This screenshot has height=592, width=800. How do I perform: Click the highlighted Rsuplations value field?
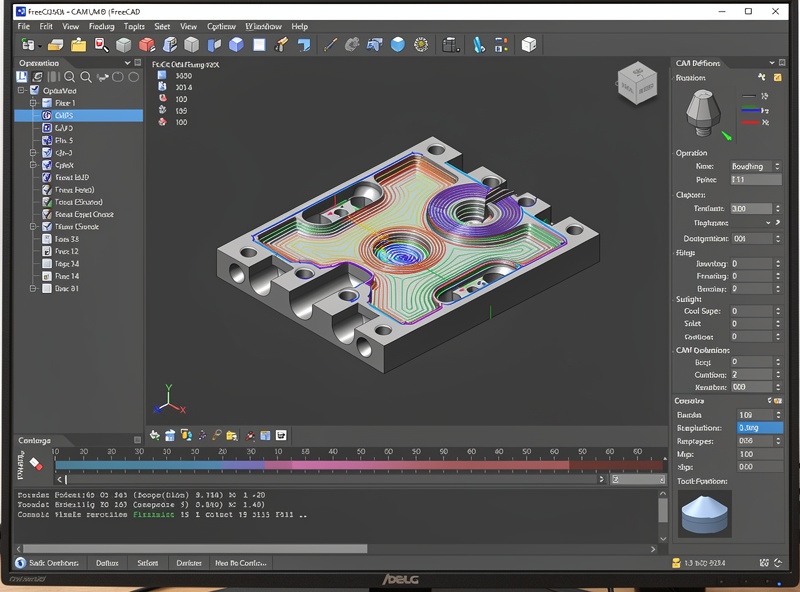[x=760, y=428]
